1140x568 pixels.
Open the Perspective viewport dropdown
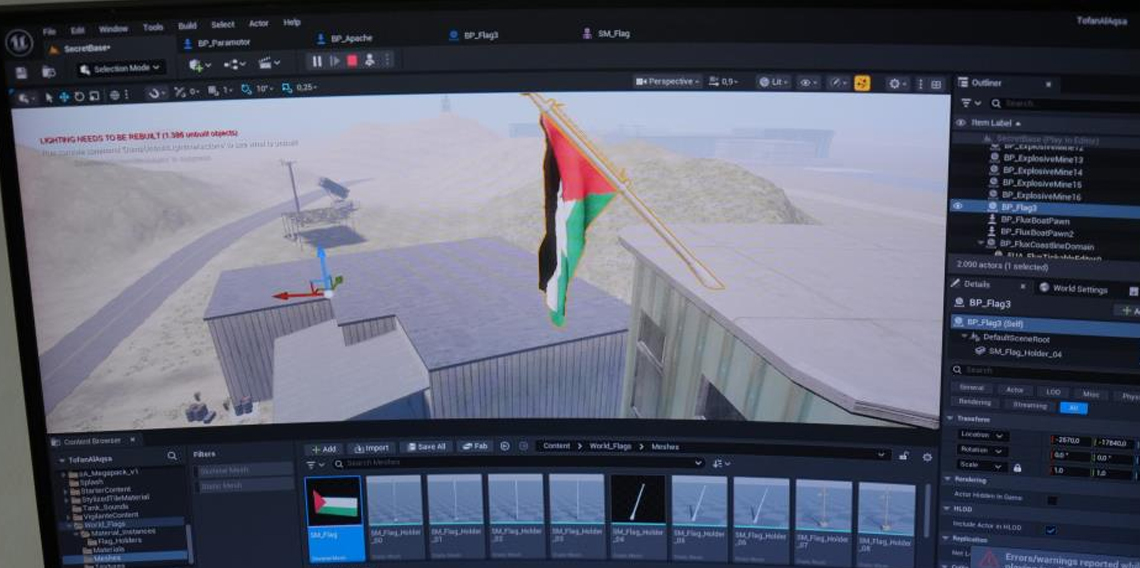point(667,81)
